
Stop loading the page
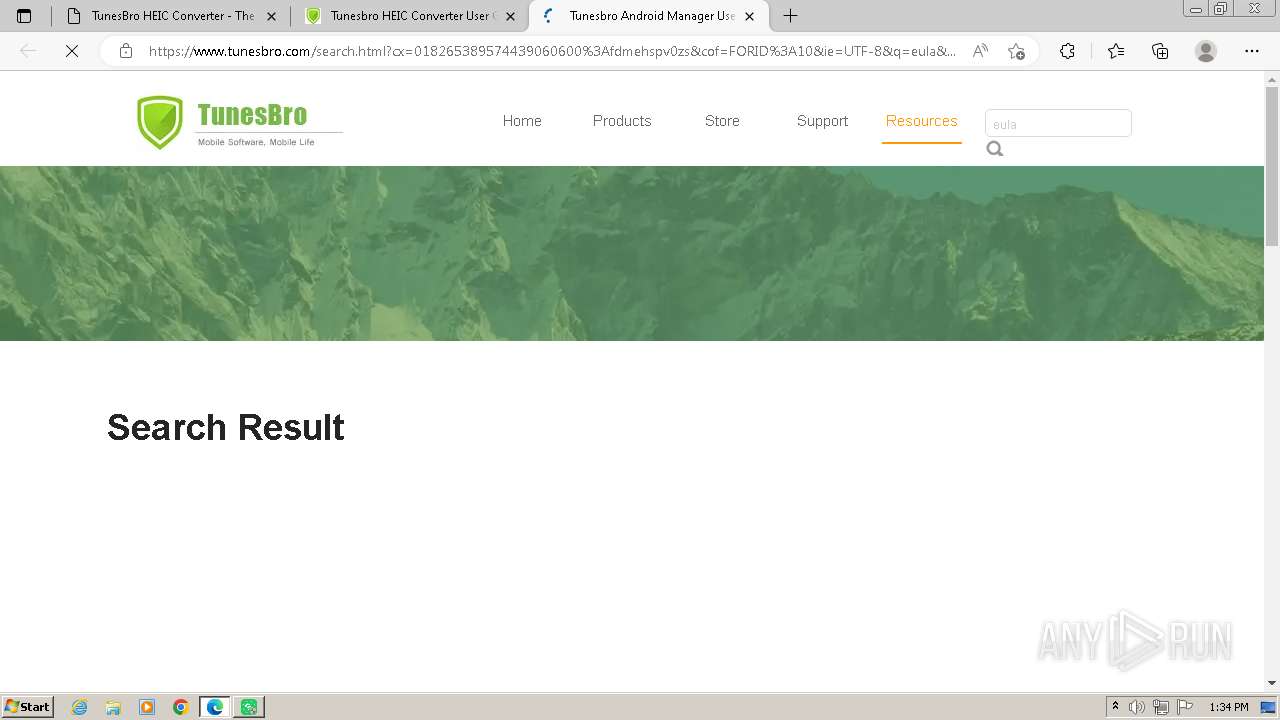(x=72, y=51)
